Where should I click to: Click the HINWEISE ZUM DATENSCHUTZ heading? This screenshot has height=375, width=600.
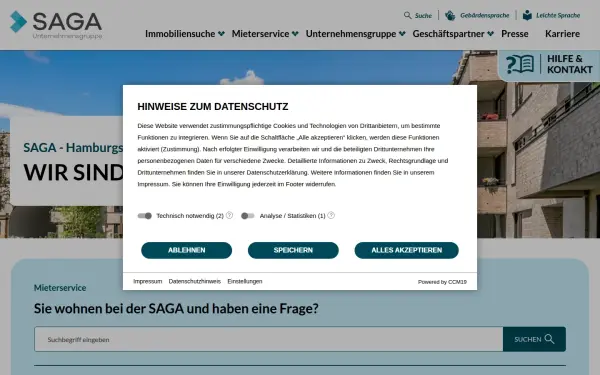(213, 106)
